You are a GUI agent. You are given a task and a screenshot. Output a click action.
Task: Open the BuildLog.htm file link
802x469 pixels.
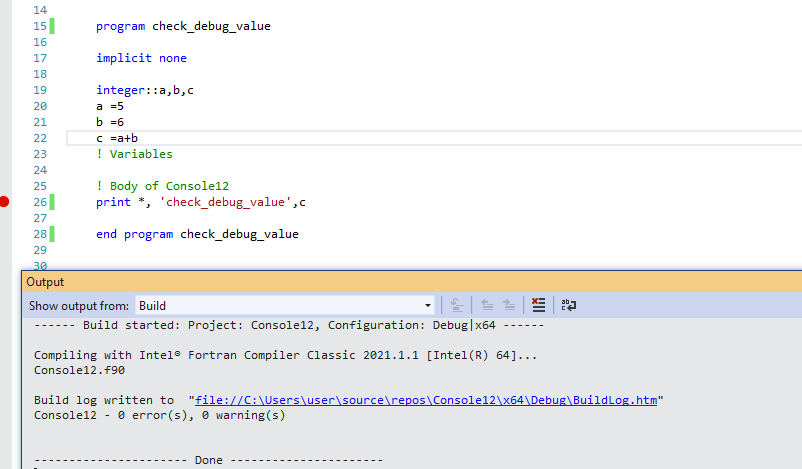[x=426, y=400]
